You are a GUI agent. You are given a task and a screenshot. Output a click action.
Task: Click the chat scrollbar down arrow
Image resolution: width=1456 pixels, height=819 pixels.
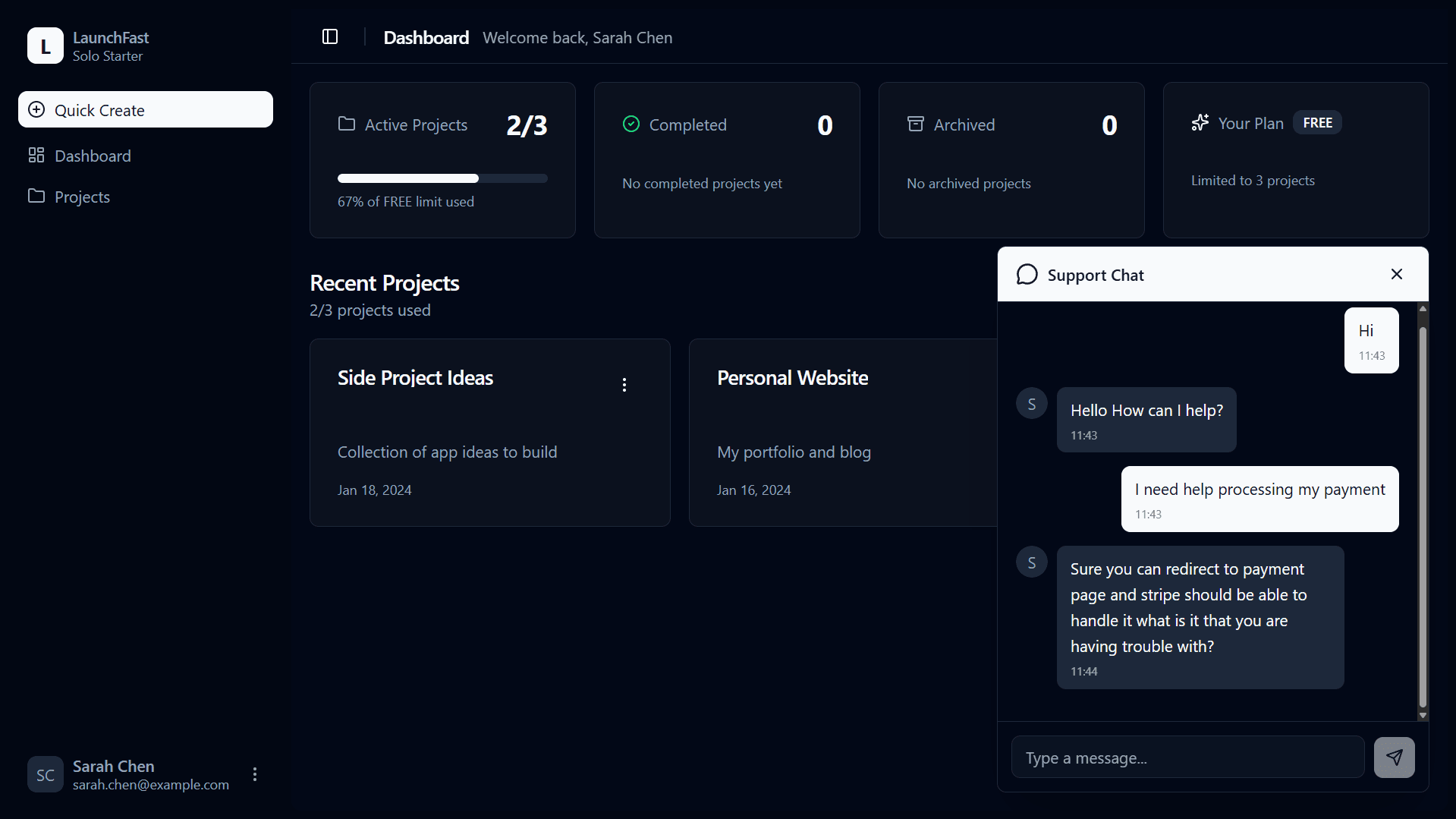coord(1423,715)
